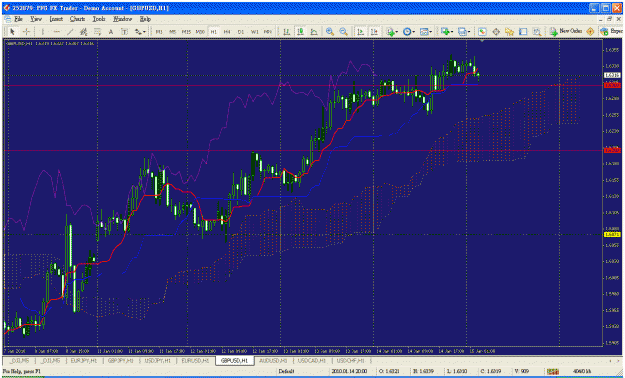Open the Tools menu

pos(99,19)
